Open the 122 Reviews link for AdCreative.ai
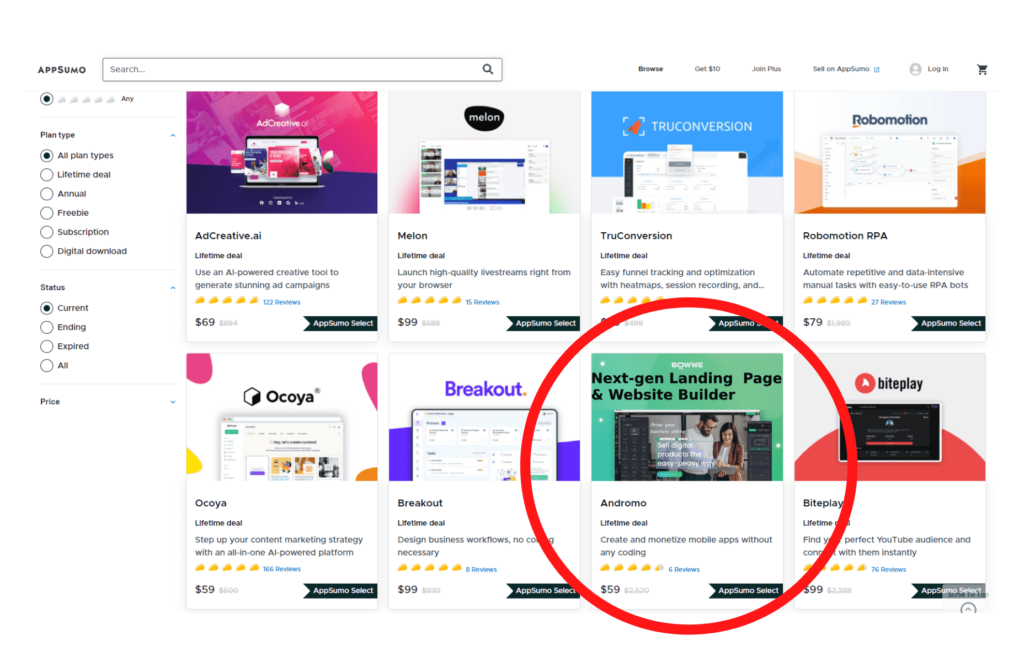Image resolution: width=1024 pixels, height=662 pixels. coord(281,302)
